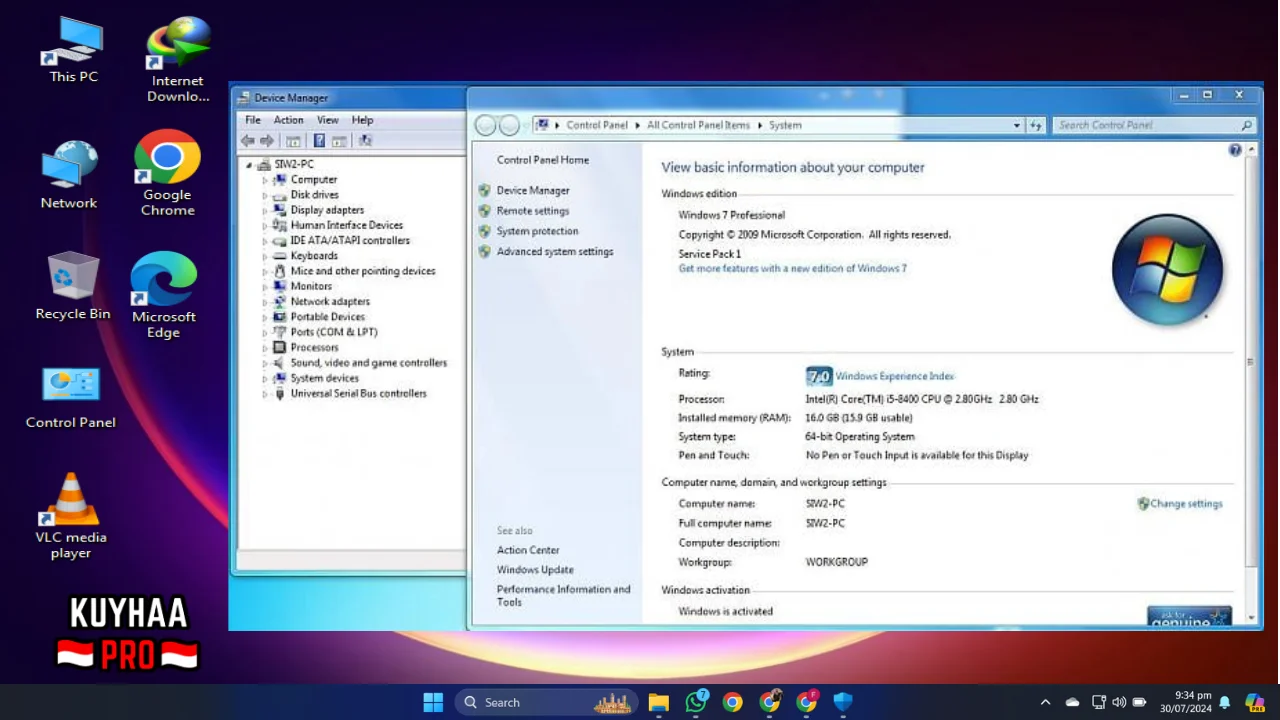The width and height of the screenshot is (1280, 720).
Task: Click the Help icon in Device Manager toolbar
Action: [319, 141]
